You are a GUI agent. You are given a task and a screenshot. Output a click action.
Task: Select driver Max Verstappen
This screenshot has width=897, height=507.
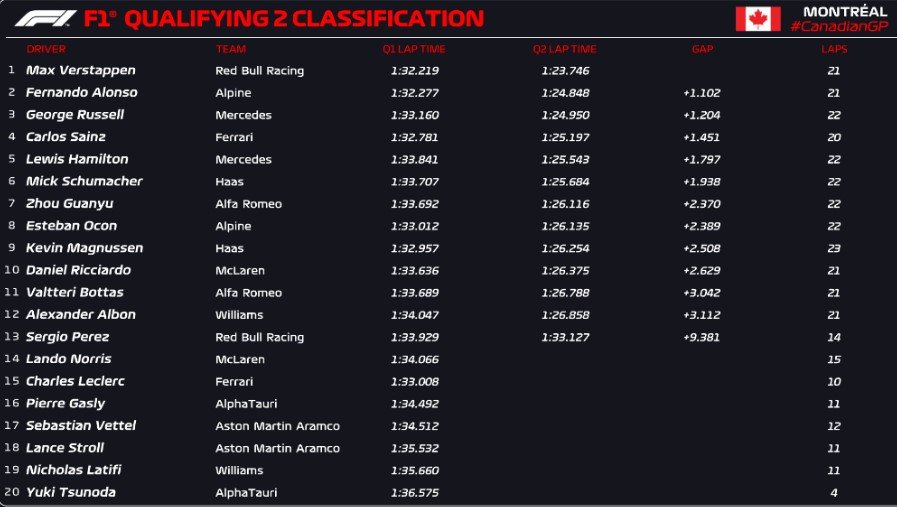tap(80, 71)
